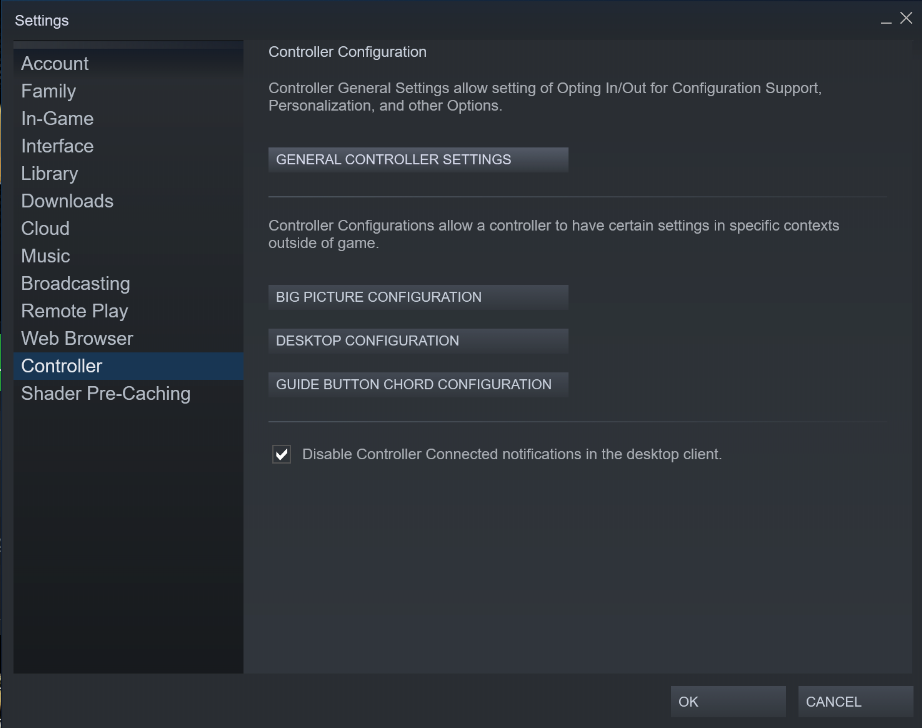Open Music settings

pos(45,256)
